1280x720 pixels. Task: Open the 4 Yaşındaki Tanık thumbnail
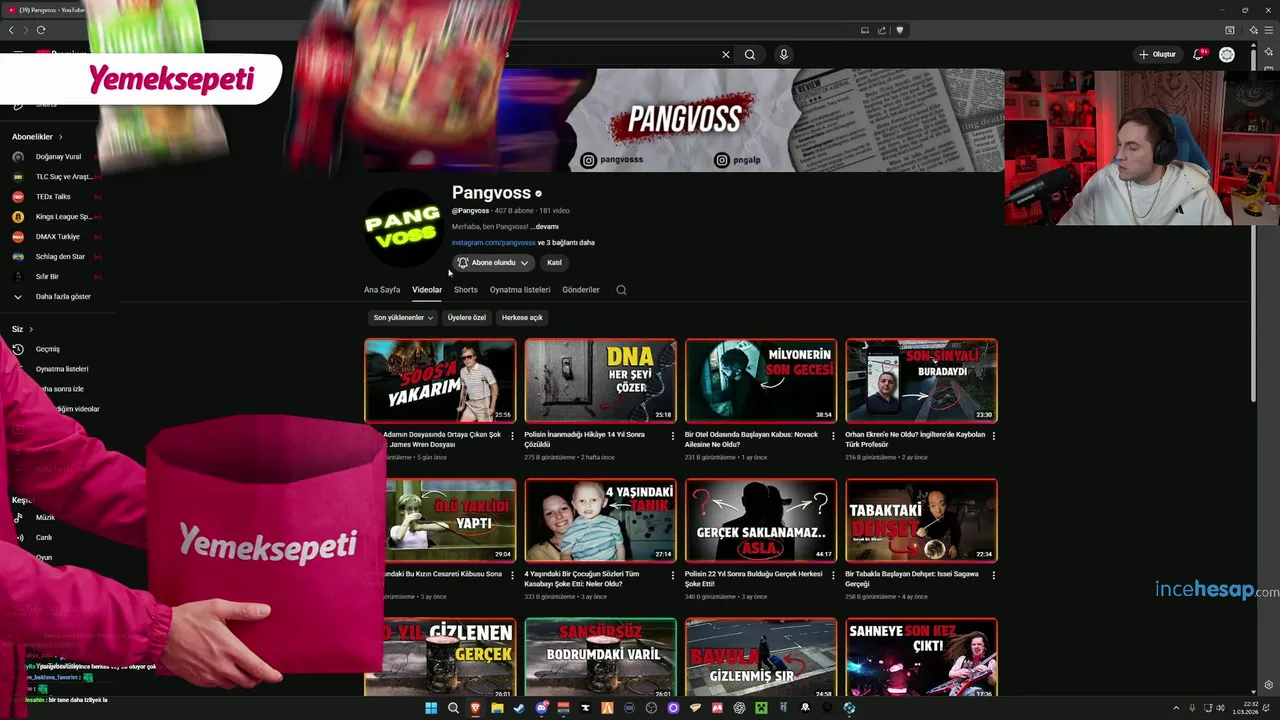pos(600,520)
